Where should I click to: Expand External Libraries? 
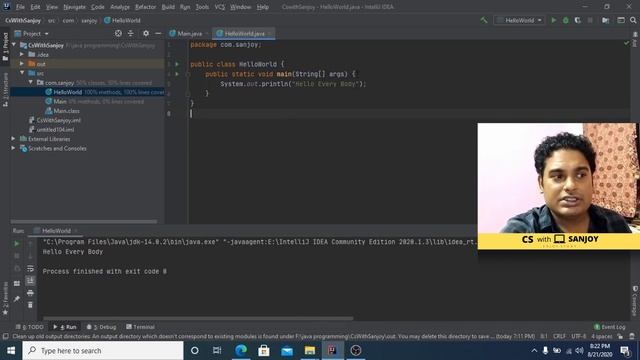(13, 139)
